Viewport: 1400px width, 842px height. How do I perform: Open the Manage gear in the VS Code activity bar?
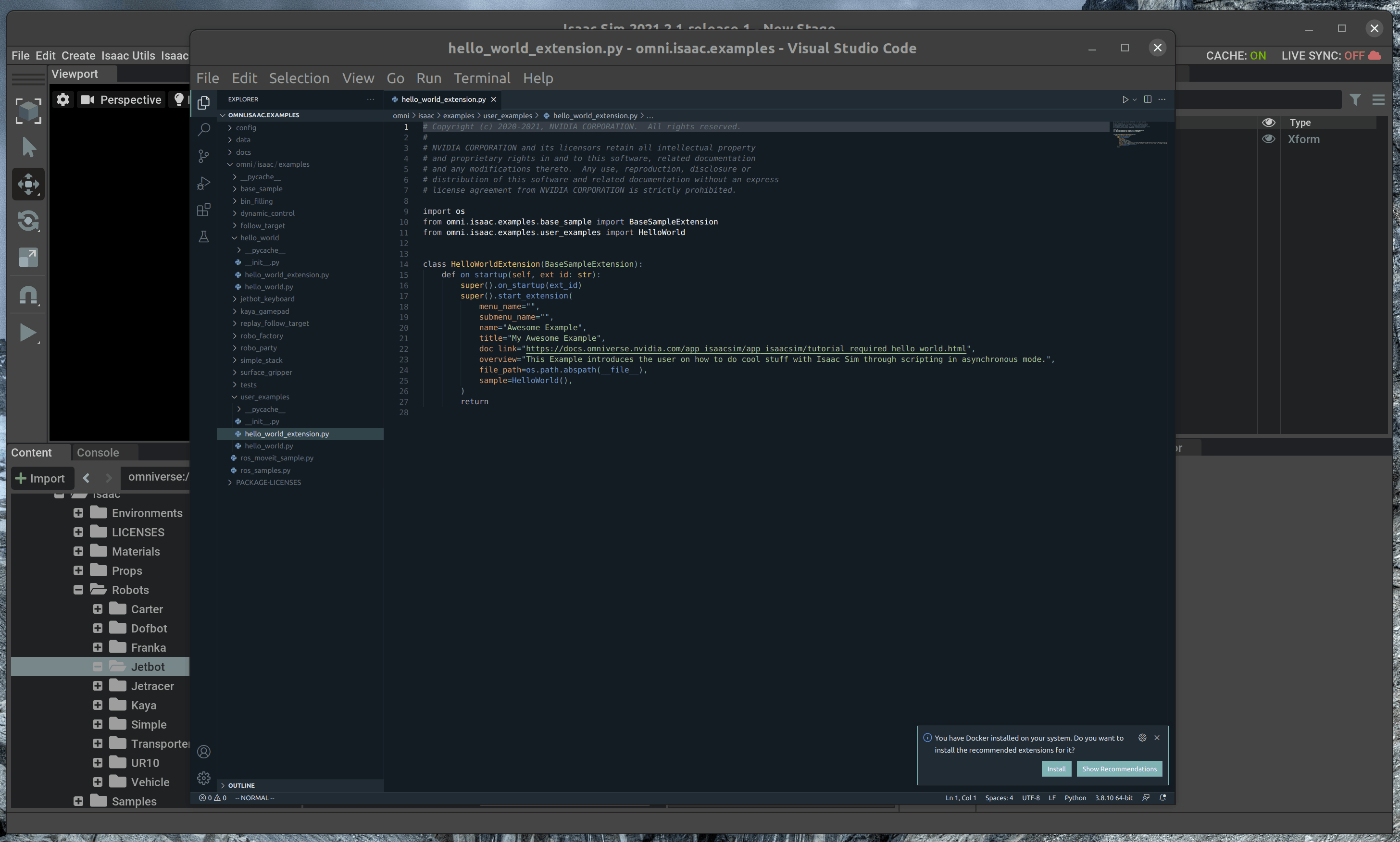pyautogui.click(x=204, y=778)
